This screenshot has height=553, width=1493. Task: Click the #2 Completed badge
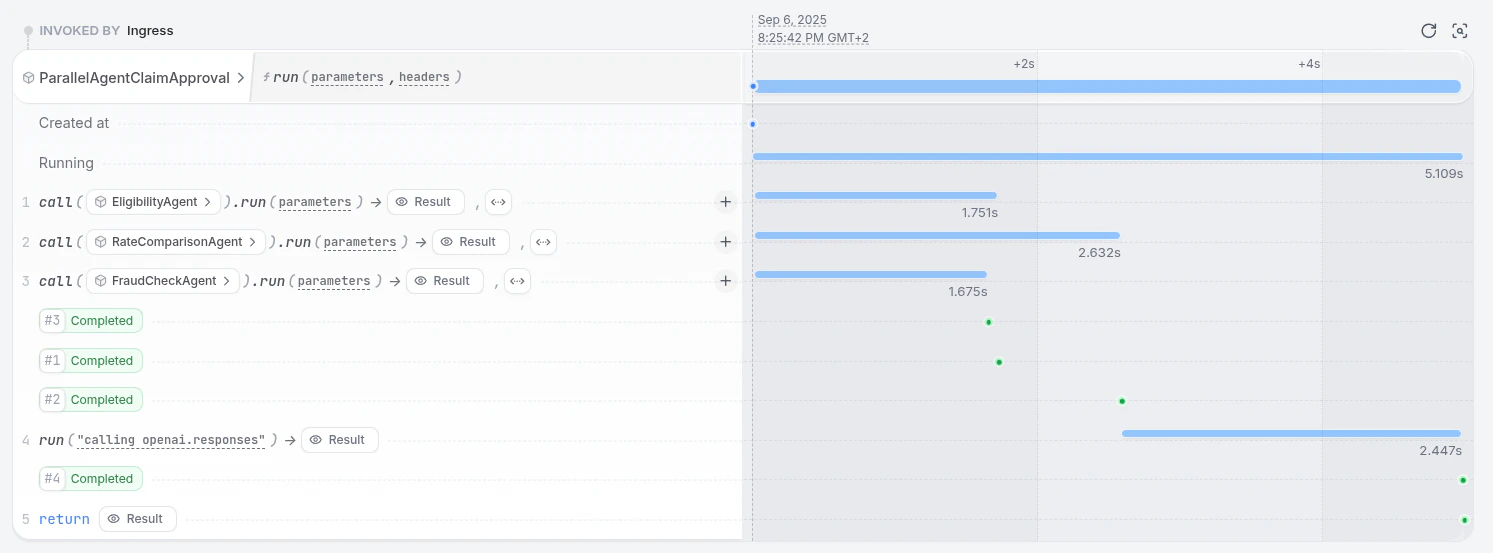tap(91, 400)
